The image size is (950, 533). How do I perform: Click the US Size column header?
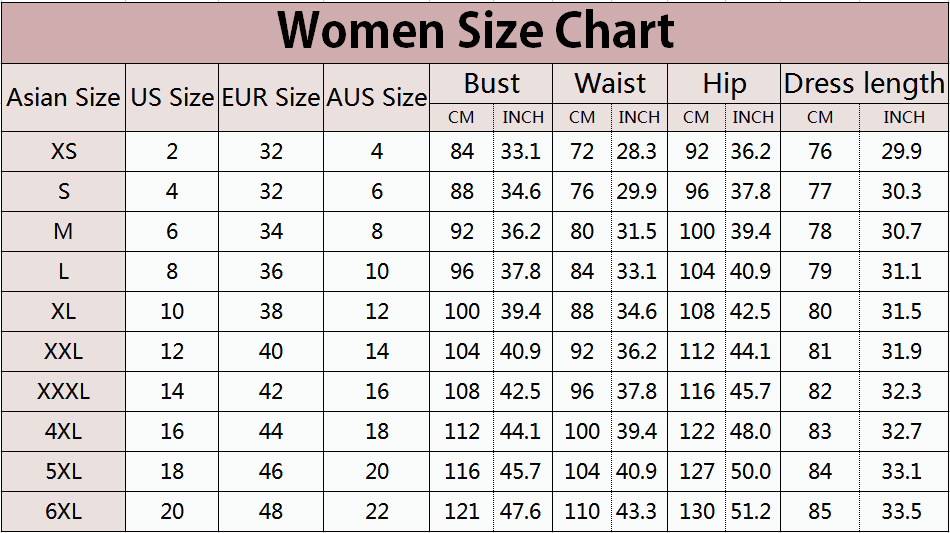tap(172, 98)
